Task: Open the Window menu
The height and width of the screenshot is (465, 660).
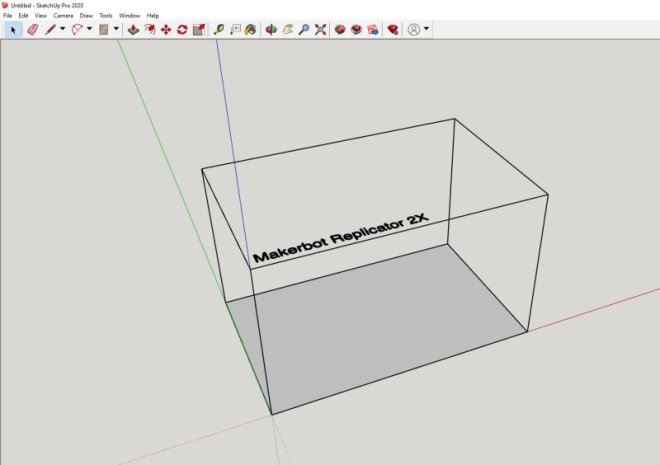Action: click(x=129, y=16)
